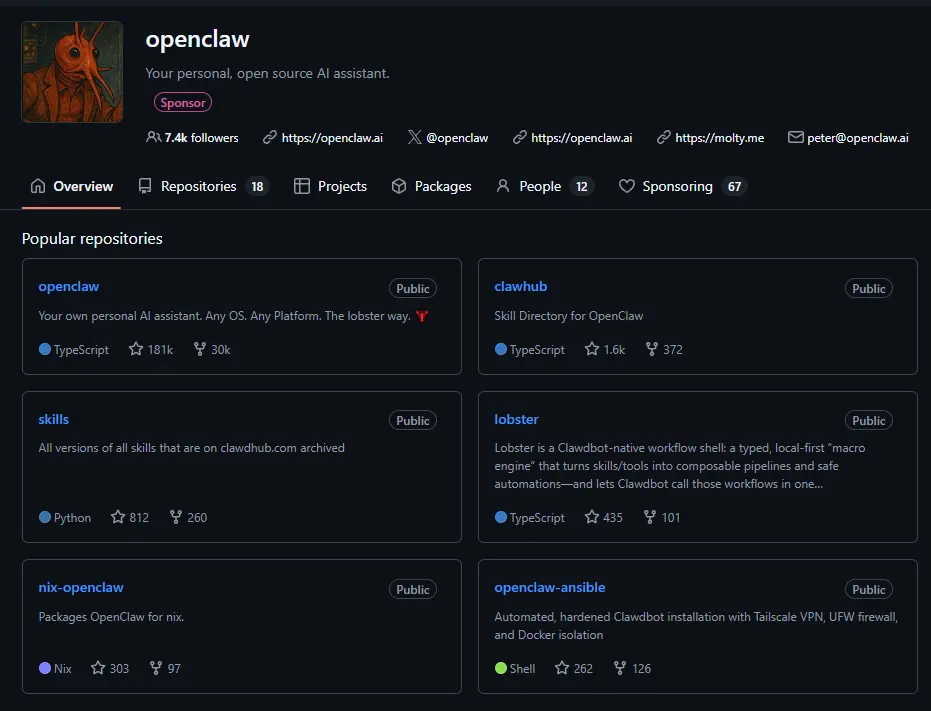Click the X icon next to @openclaw handle

pos(413,137)
